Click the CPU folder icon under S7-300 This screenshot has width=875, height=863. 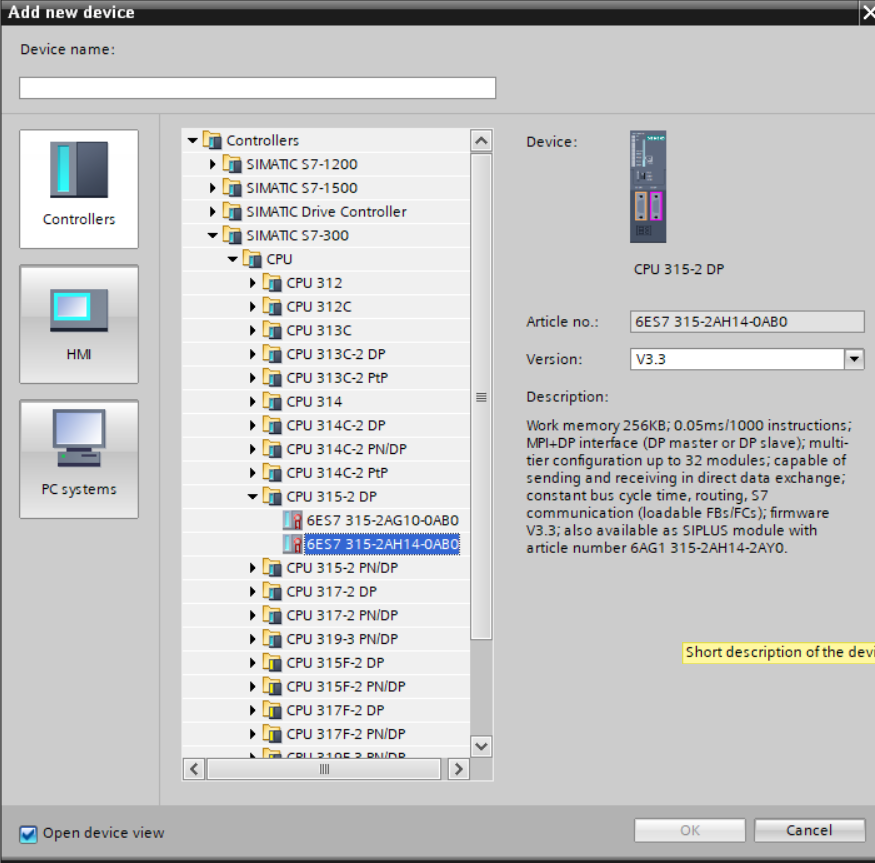252,259
